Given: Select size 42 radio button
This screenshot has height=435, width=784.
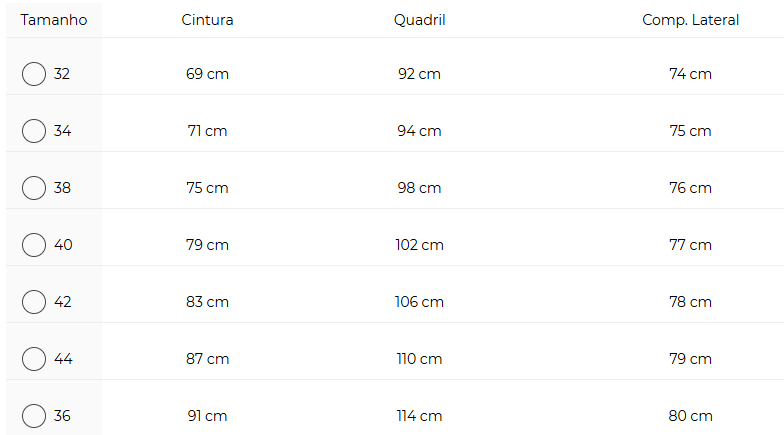Looking at the screenshot, I should pos(34,302).
